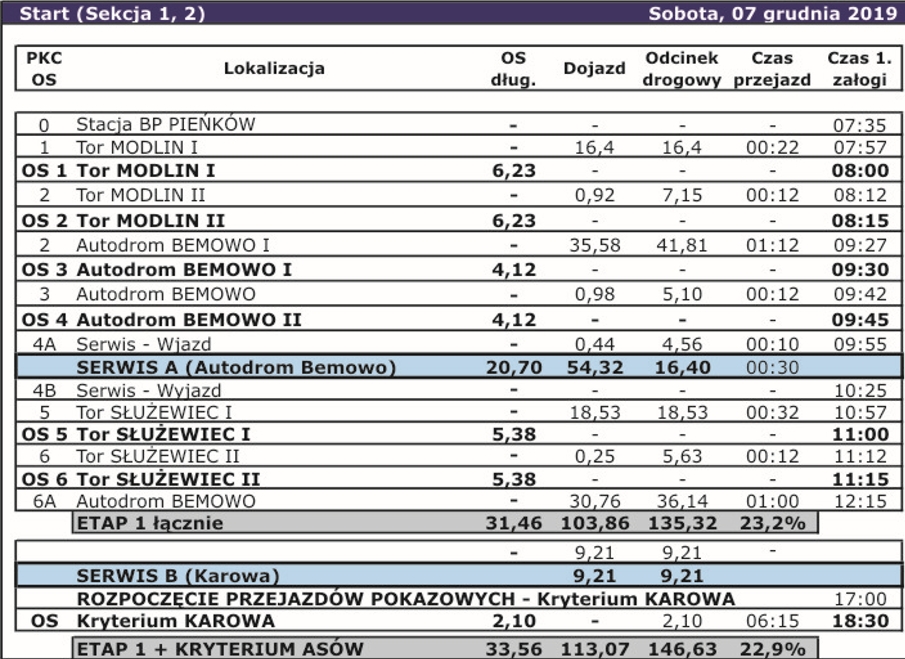Click the 'Dojazd' column header
905x659 pixels.
[594, 68]
